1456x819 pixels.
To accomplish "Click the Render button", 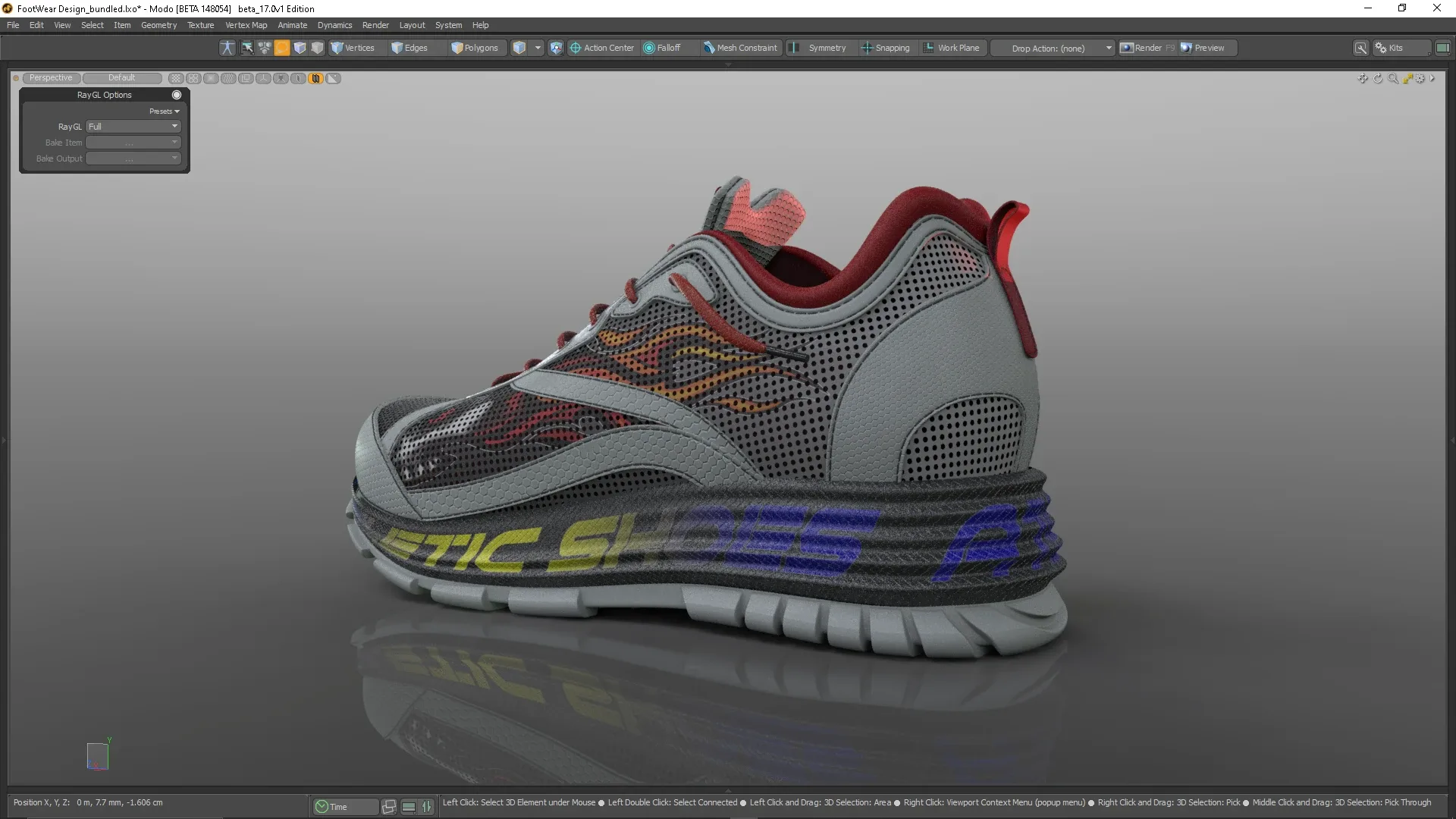I will [1148, 48].
